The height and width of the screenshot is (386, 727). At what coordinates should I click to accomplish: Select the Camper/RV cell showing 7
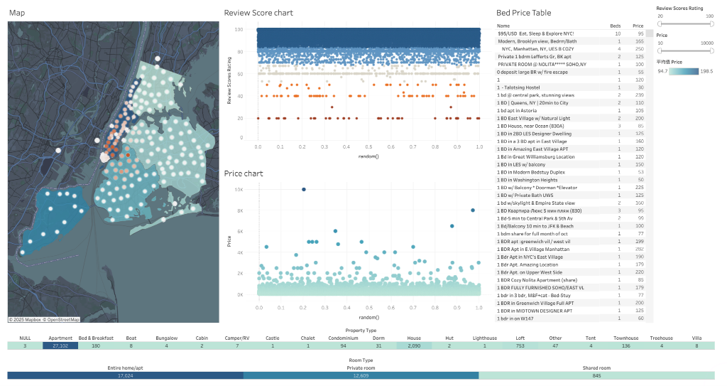(x=237, y=346)
